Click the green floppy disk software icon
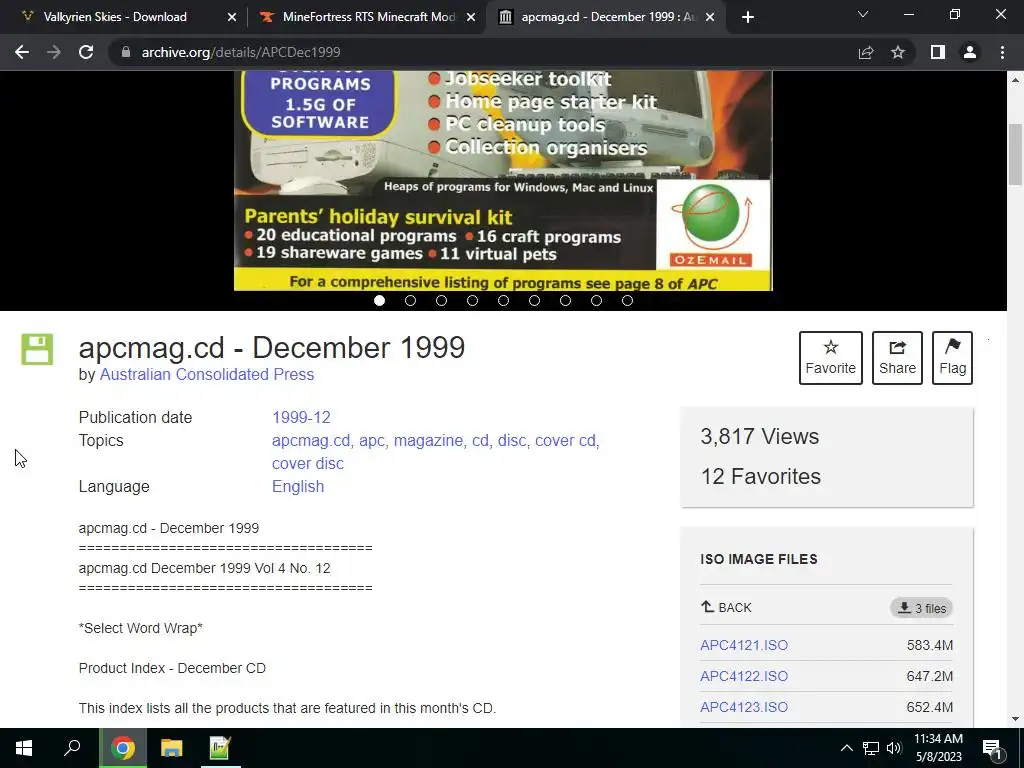The width and height of the screenshot is (1024, 768). tap(37, 349)
